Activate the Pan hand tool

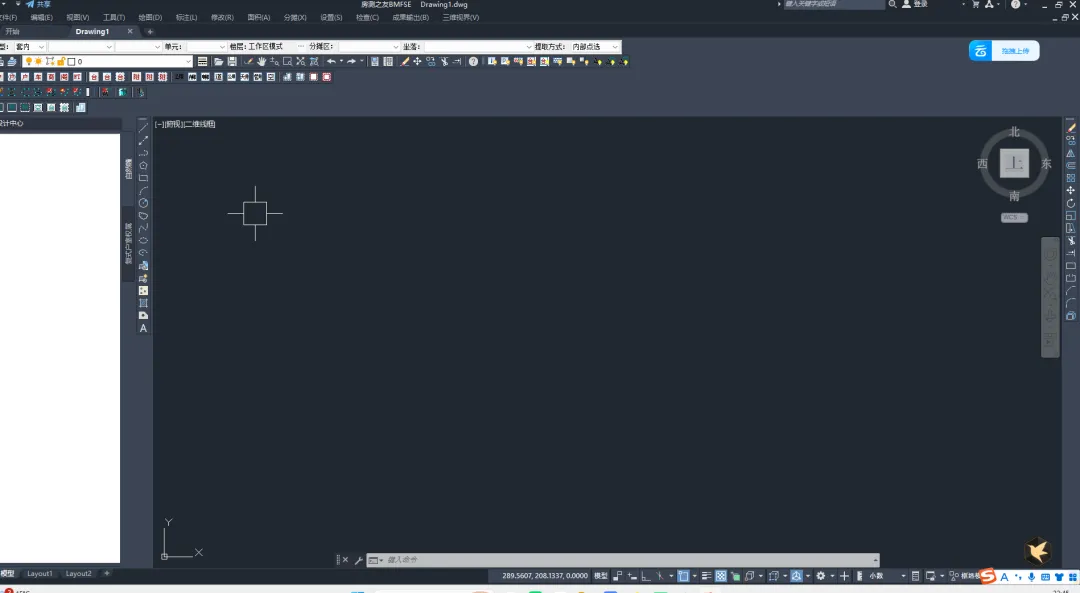coord(261,62)
